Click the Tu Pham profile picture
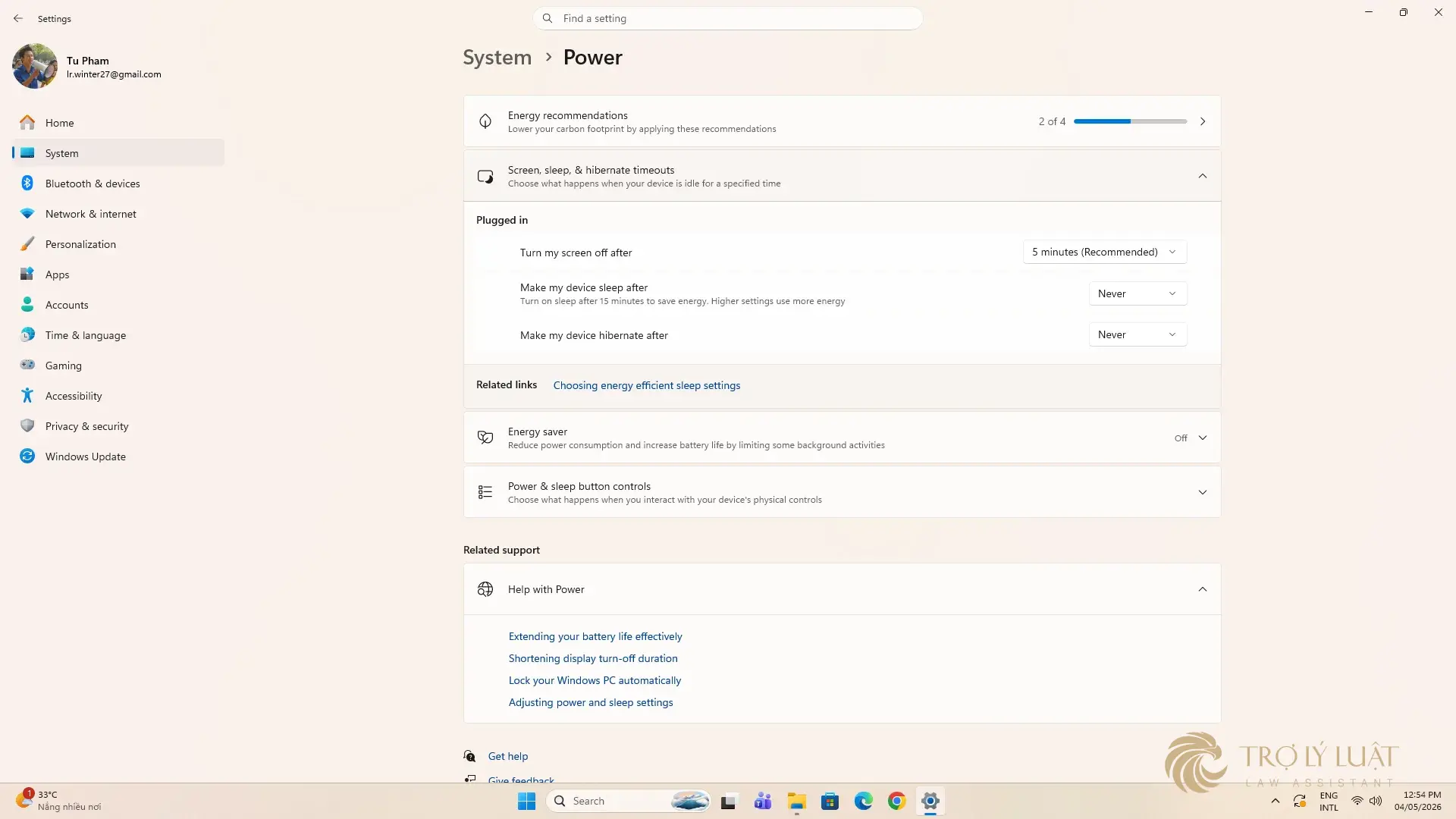The image size is (1456, 819). (x=35, y=66)
